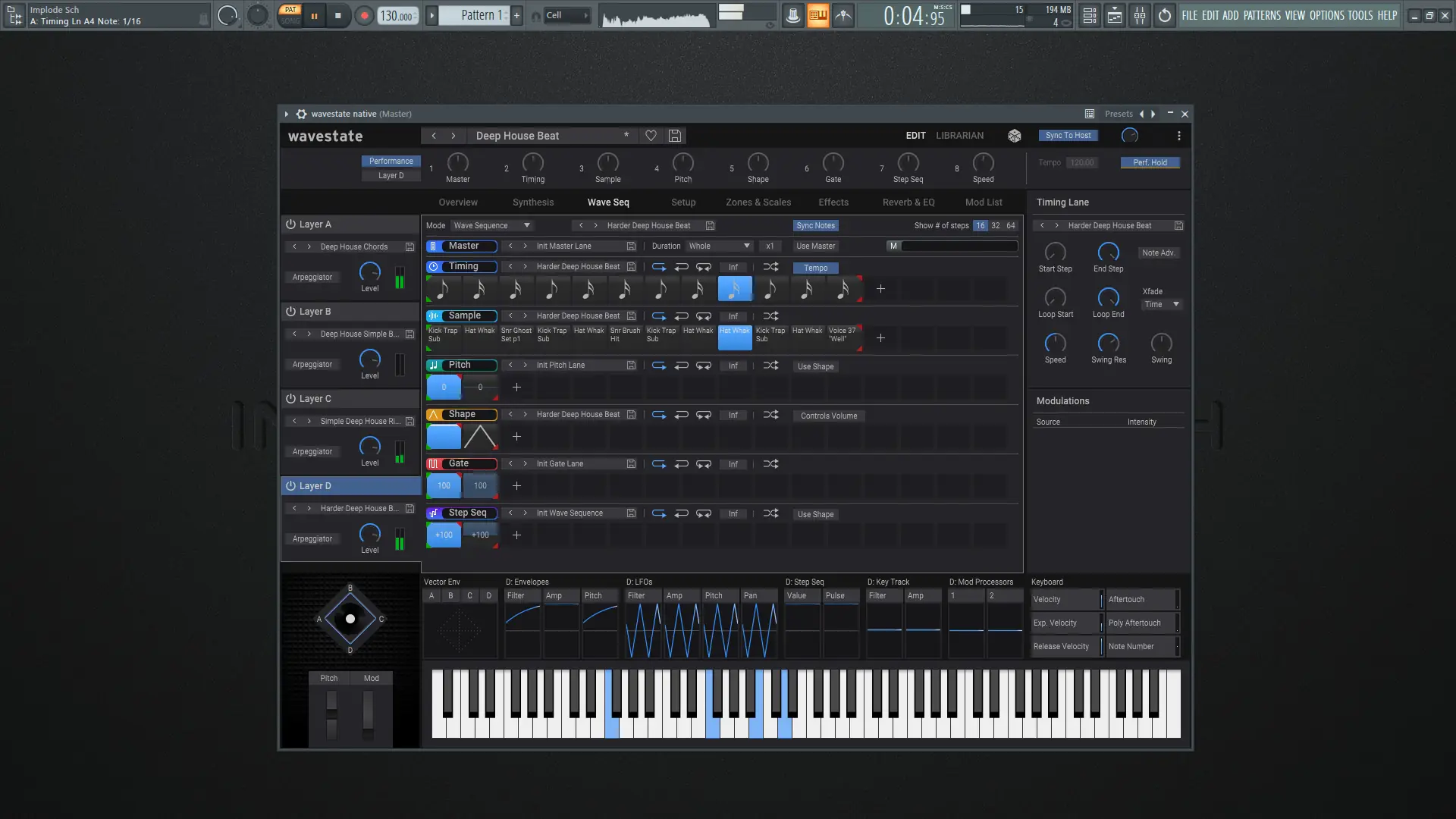The image size is (1456, 819).
Task: Open FL Studio mixer icon
Action: pyautogui.click(x=1140, y=15)
